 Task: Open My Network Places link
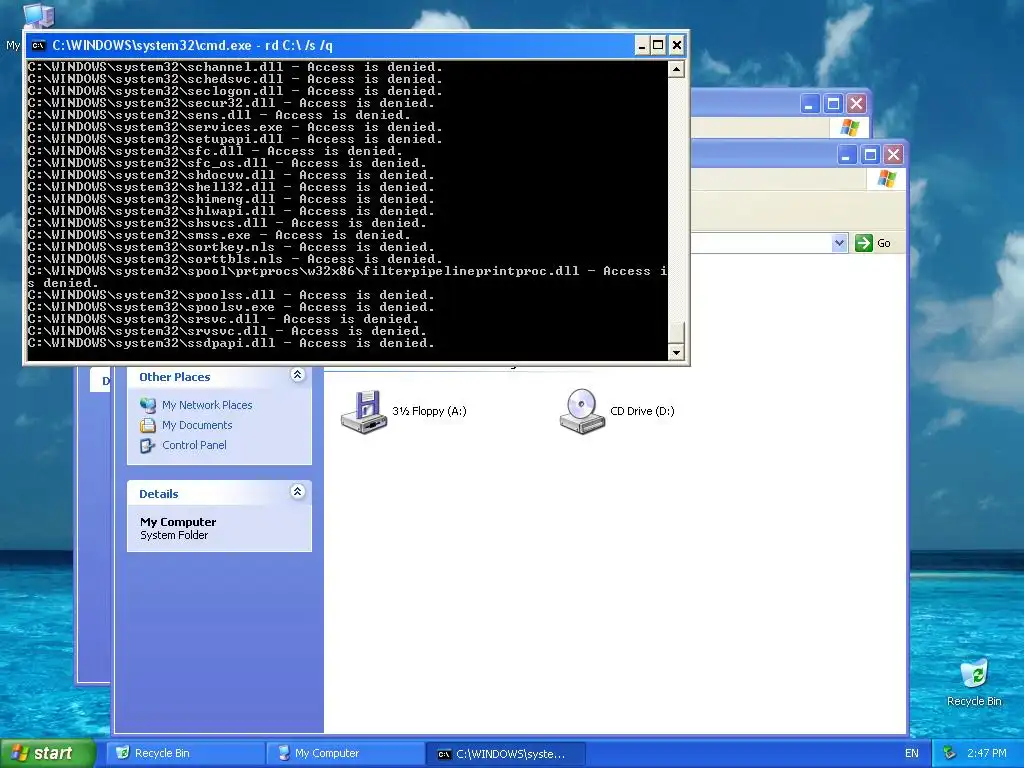tap(207, 405)
